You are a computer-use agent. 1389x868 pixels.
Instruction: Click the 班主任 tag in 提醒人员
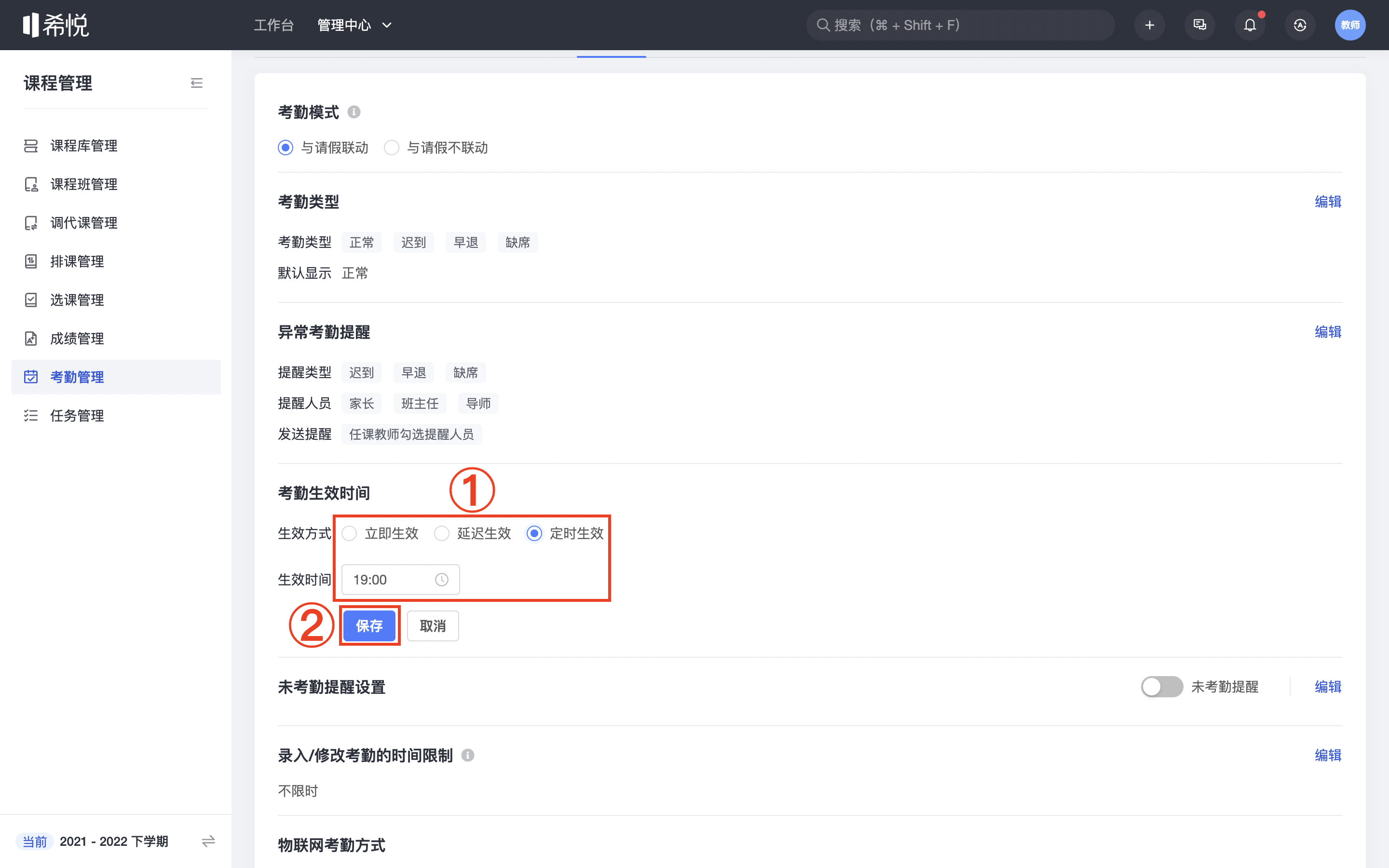(420, 404)
